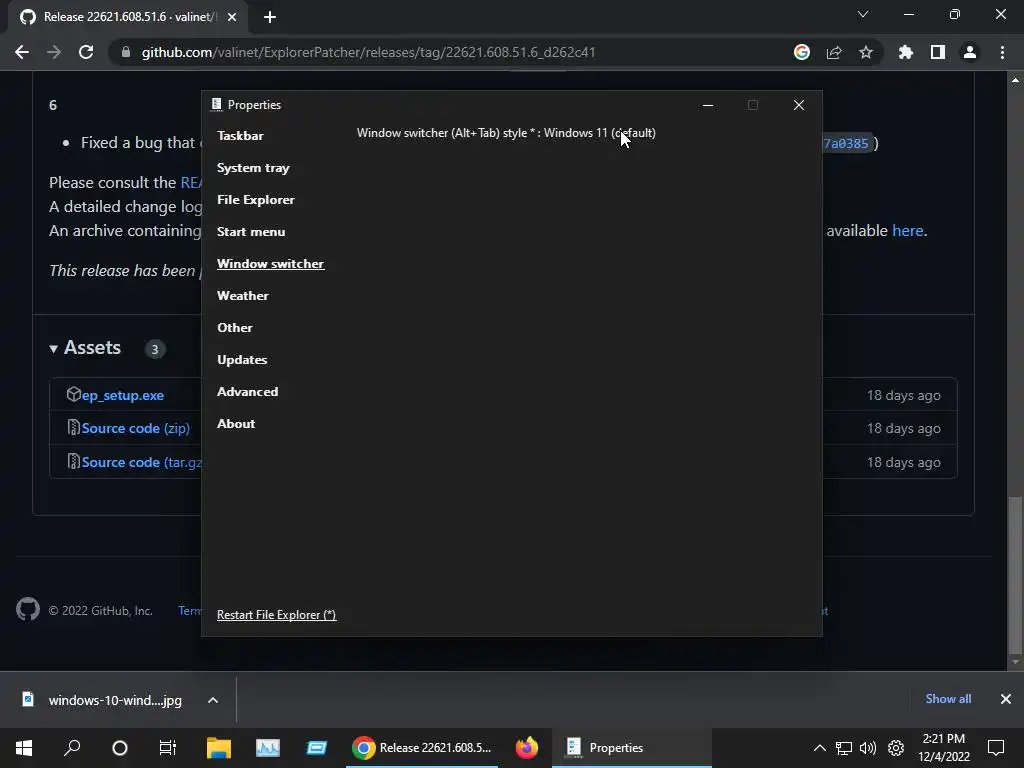The image size is (1024, 768).
Task: Share this page icon in Chrome
Action: pyautogui.click(x=834, y=52)
